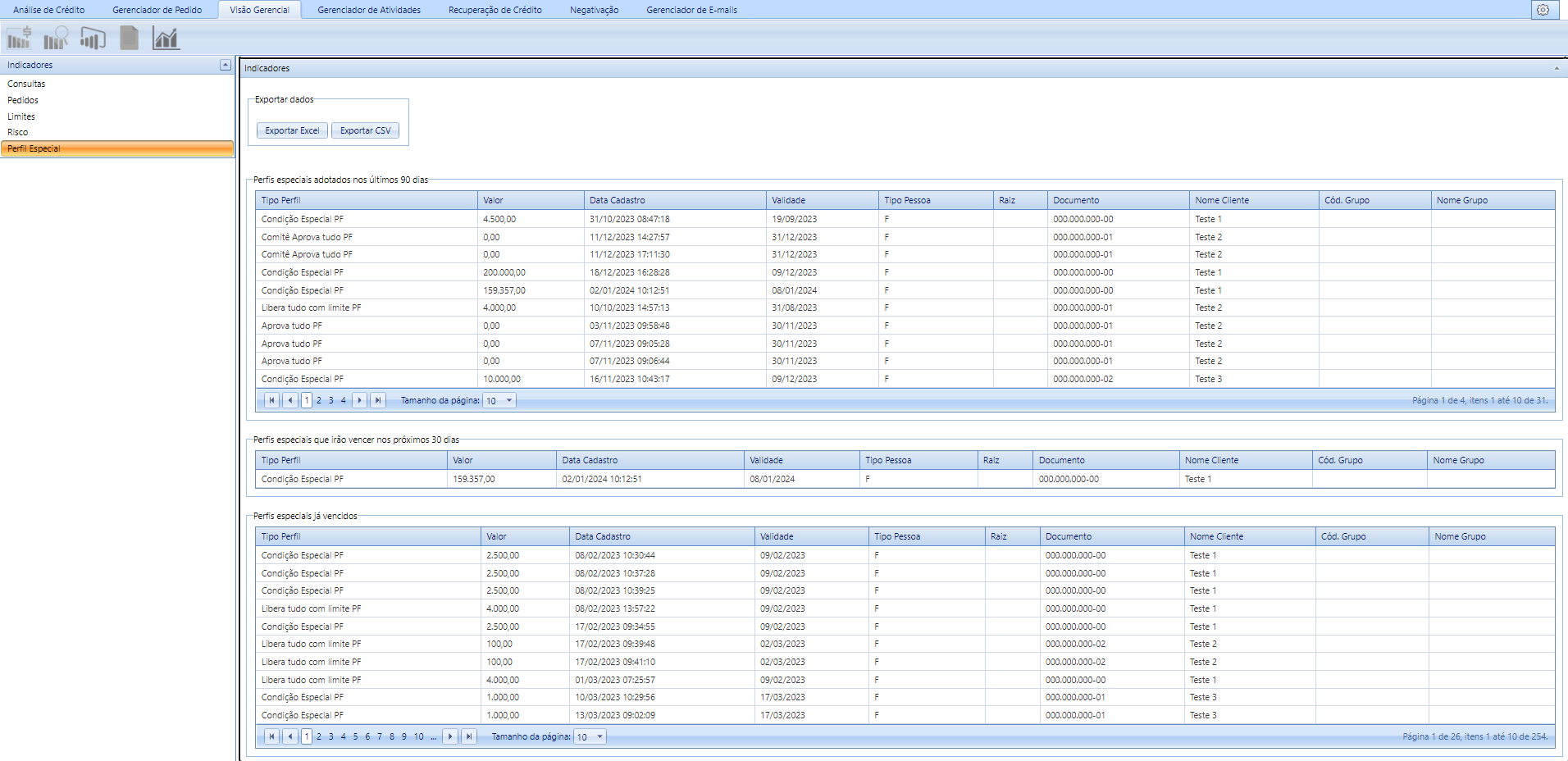
Task: Go to first page in já vencidos grid
Action: [x=271, y=736]
